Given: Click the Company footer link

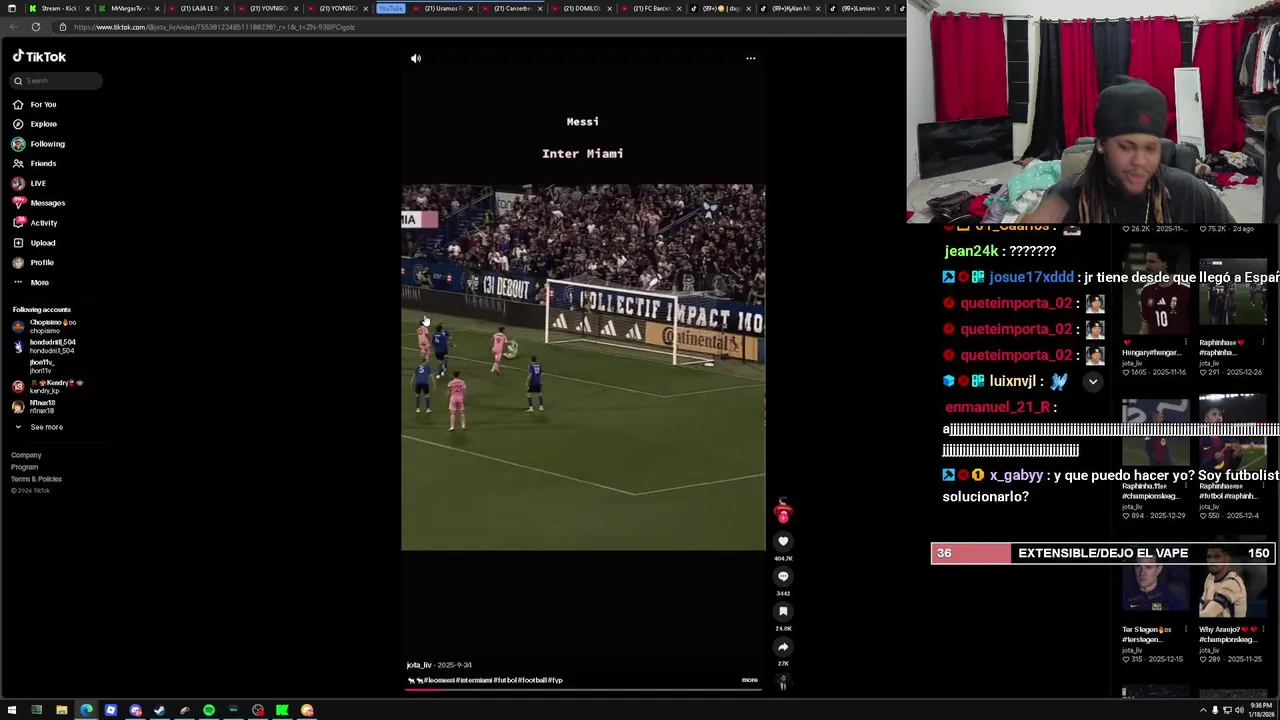Looking at the screenshot, I should click(26, 455).
